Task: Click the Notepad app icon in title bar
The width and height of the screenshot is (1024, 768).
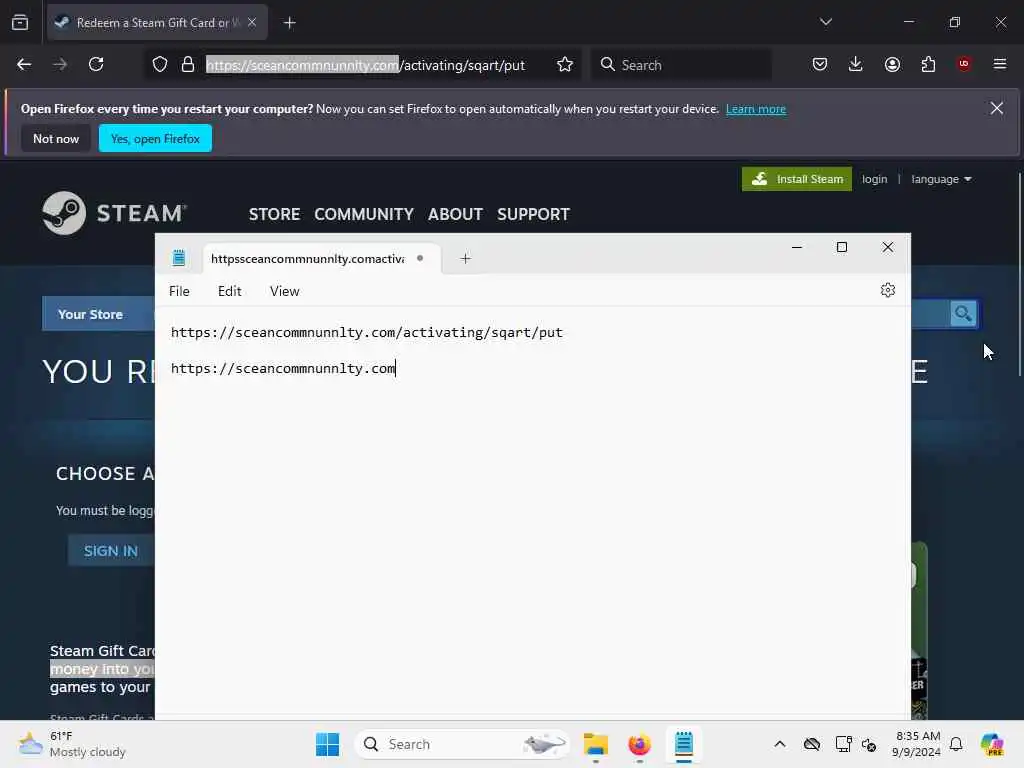Action: click(x=178, y=258)
